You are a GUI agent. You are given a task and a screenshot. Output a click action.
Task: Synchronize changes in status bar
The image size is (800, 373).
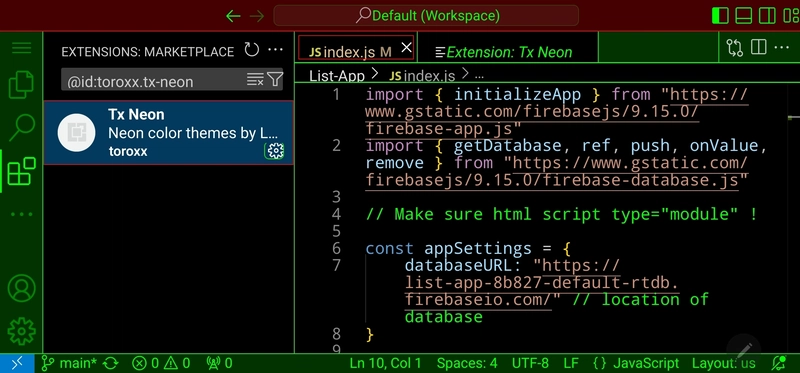tap(111, 363)
